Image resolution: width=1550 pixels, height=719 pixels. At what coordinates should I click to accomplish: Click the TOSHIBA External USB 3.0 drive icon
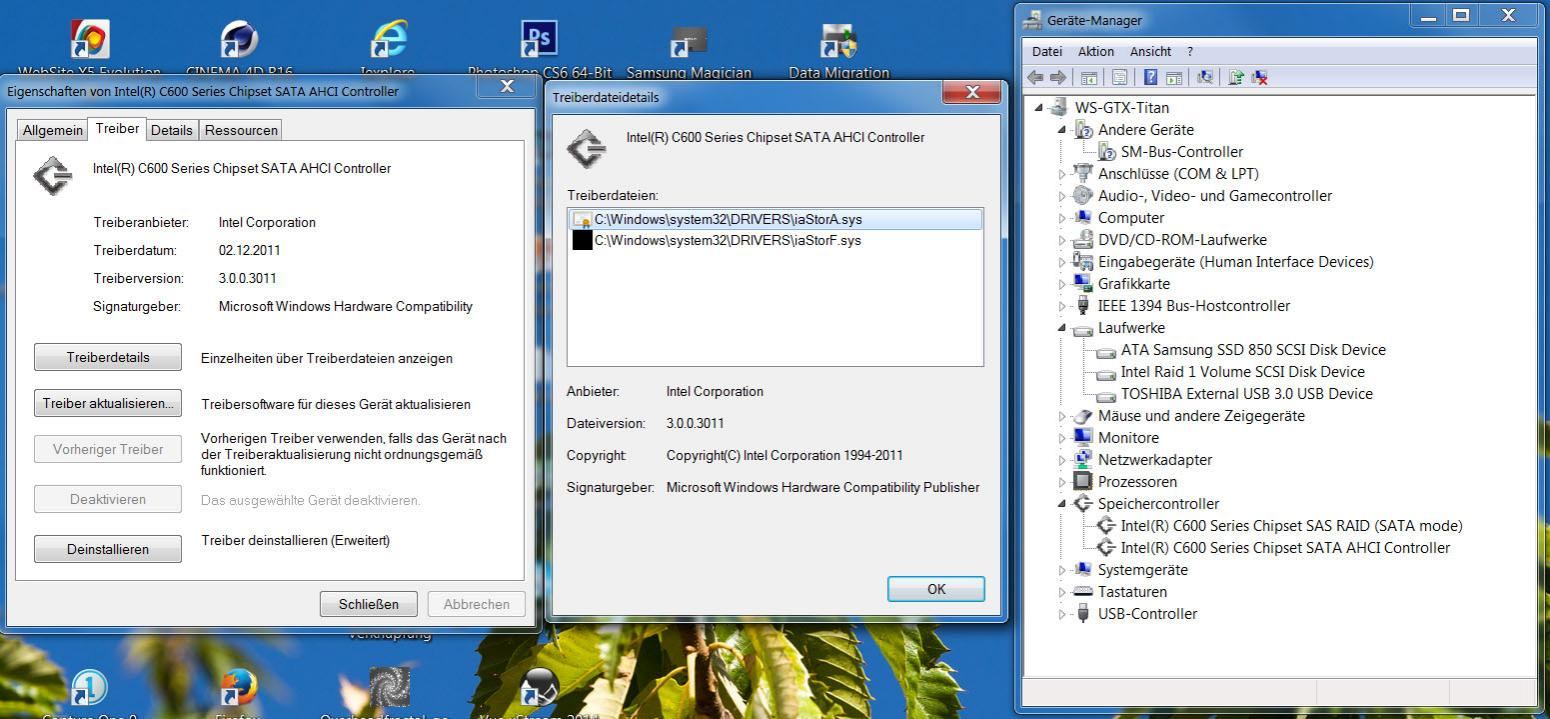pos(1106,395)
